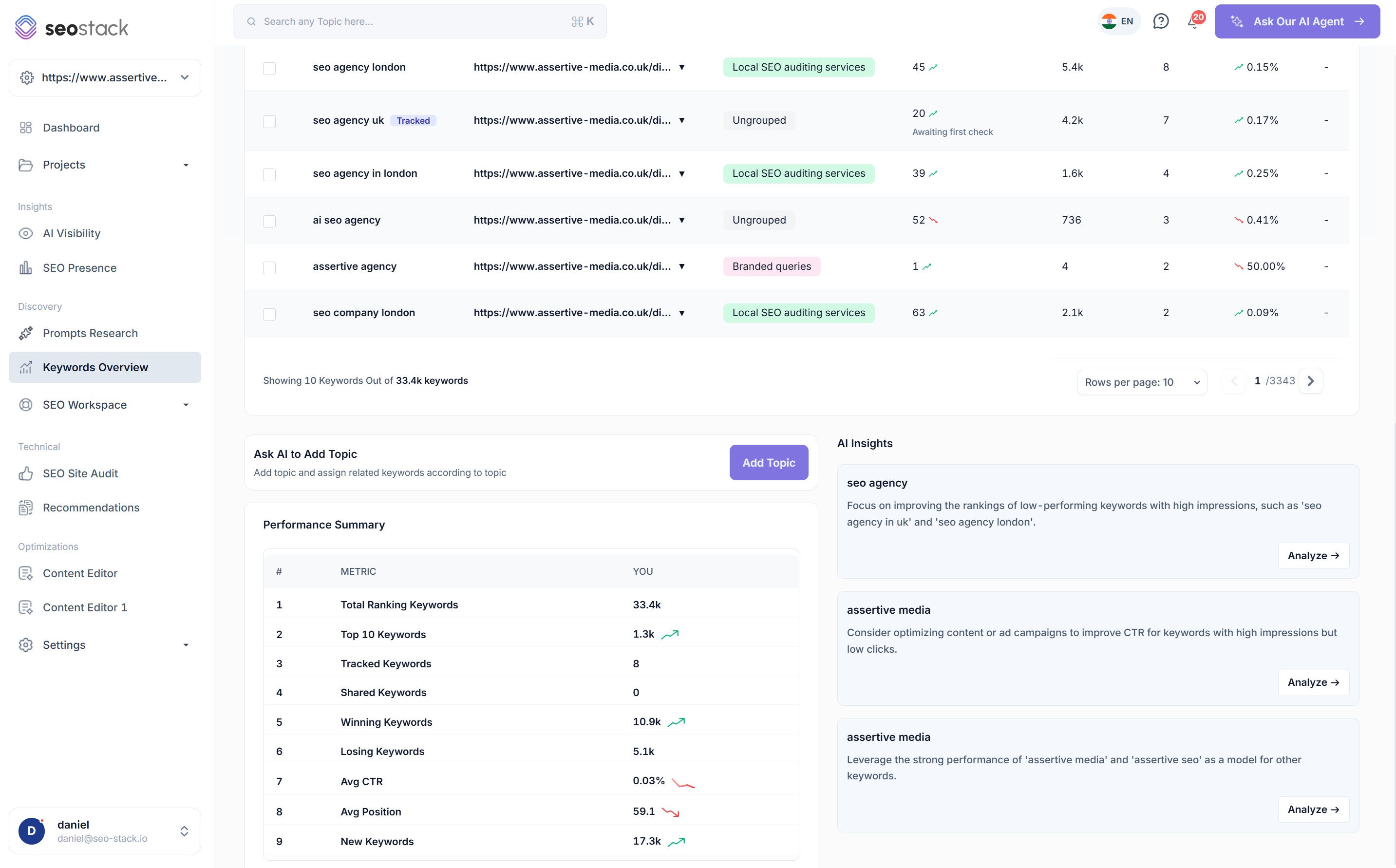Click the Recommendations document icon
This screenshot has height=868, width=1396.
click(26, 508)
